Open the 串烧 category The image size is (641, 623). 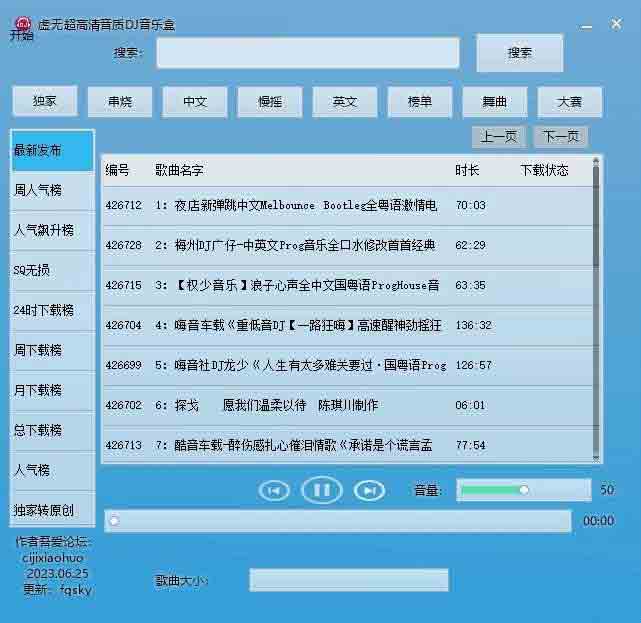tap(120, 102)
